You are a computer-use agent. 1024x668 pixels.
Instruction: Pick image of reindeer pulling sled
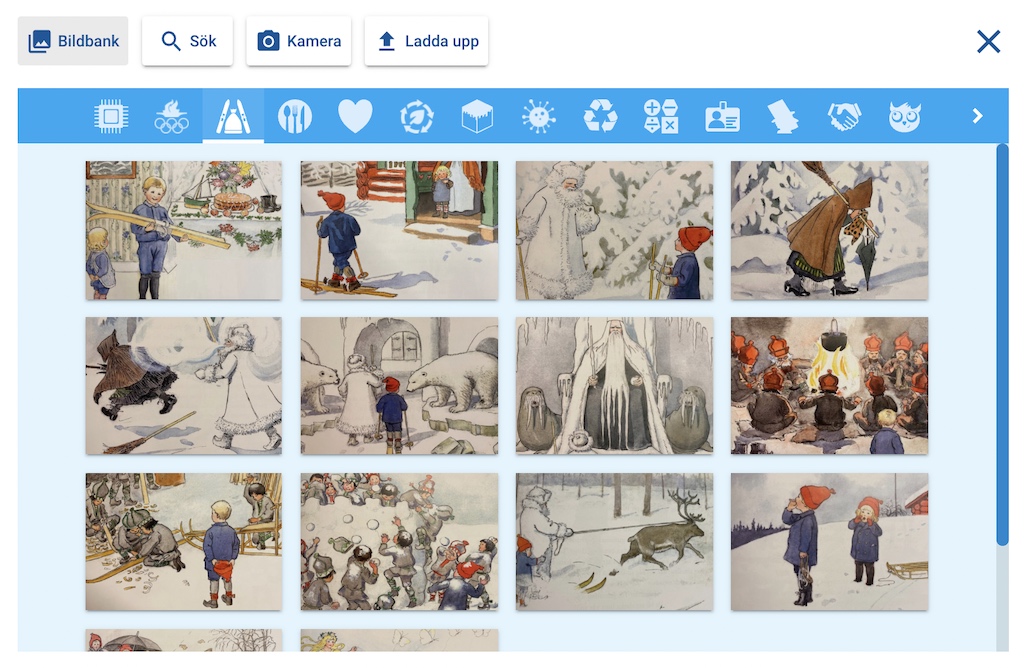(615, 542)
